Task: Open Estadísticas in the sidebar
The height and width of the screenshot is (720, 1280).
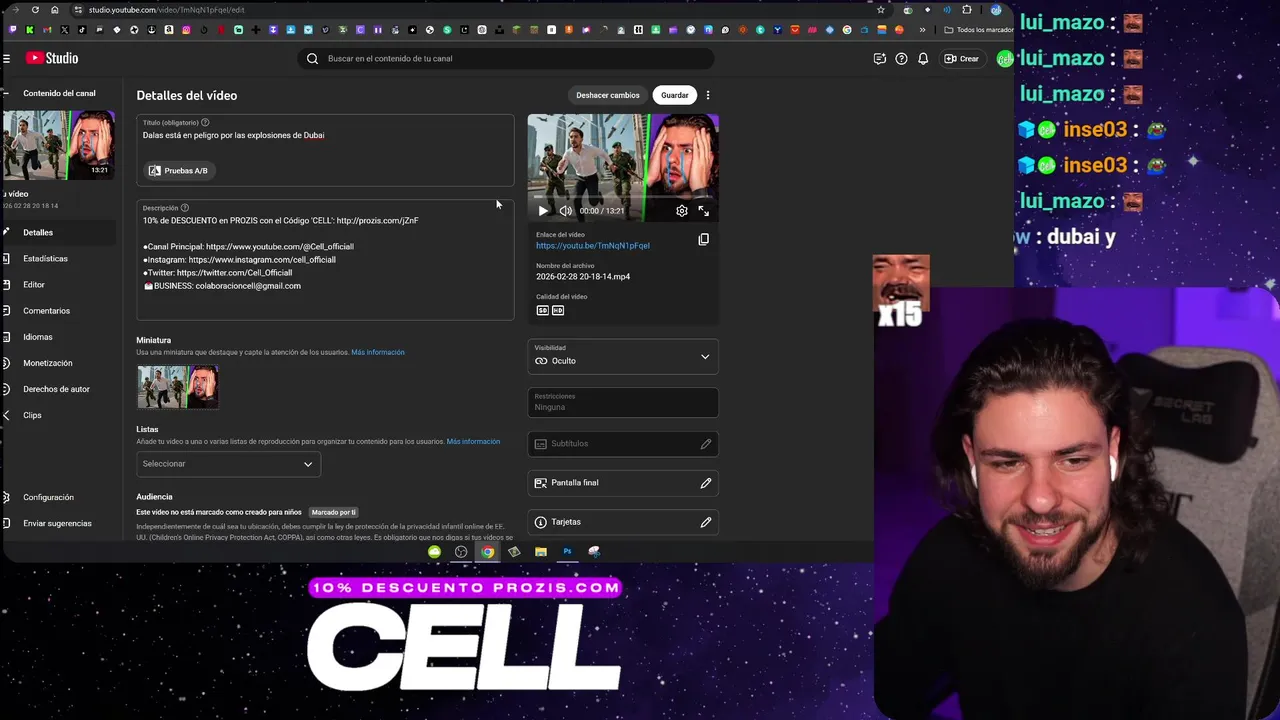Action: [45, 258]
